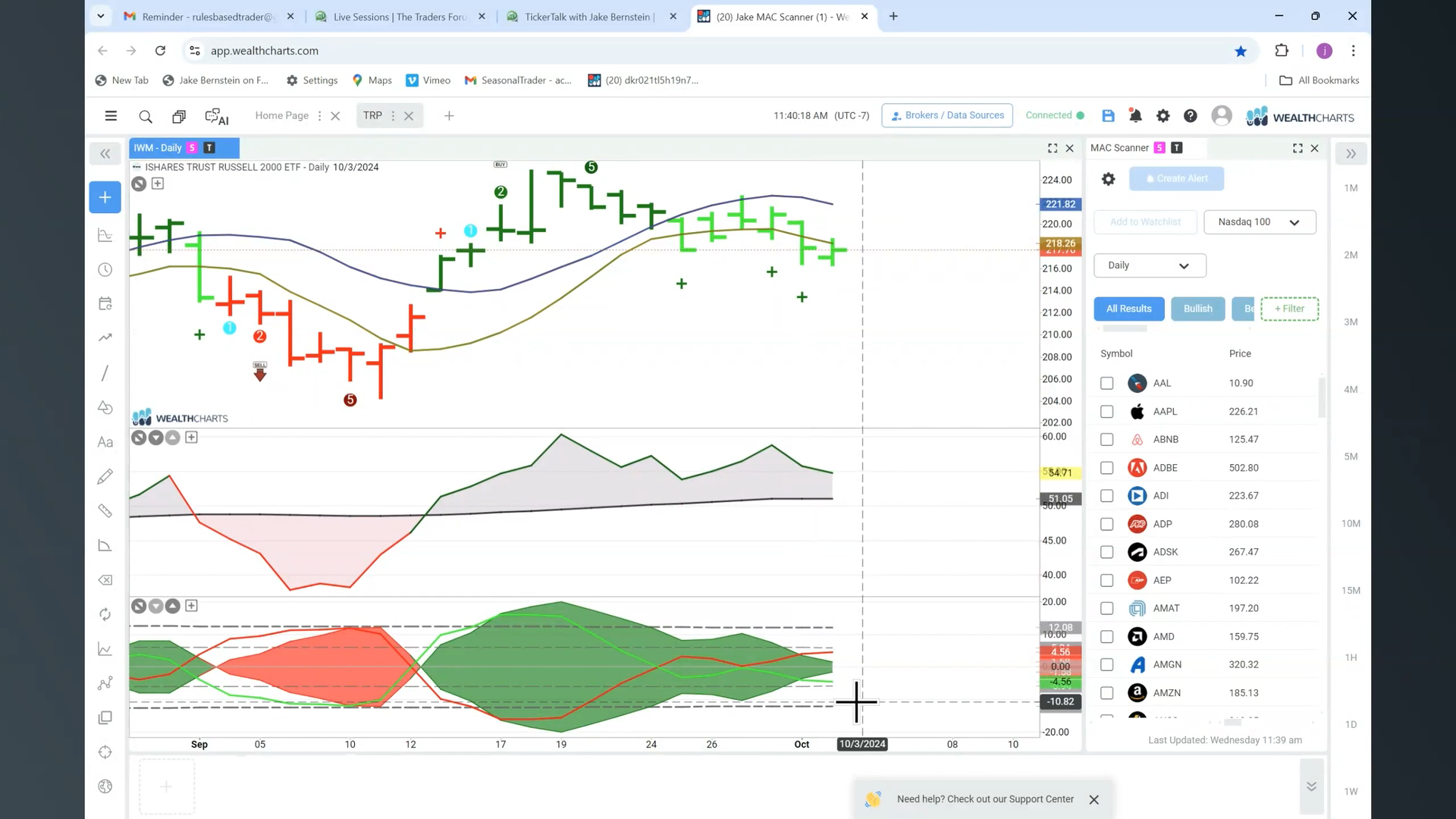Open MAC Scanner settings gear
This screenshot has height=819, width=1456.
[1108, 179]
